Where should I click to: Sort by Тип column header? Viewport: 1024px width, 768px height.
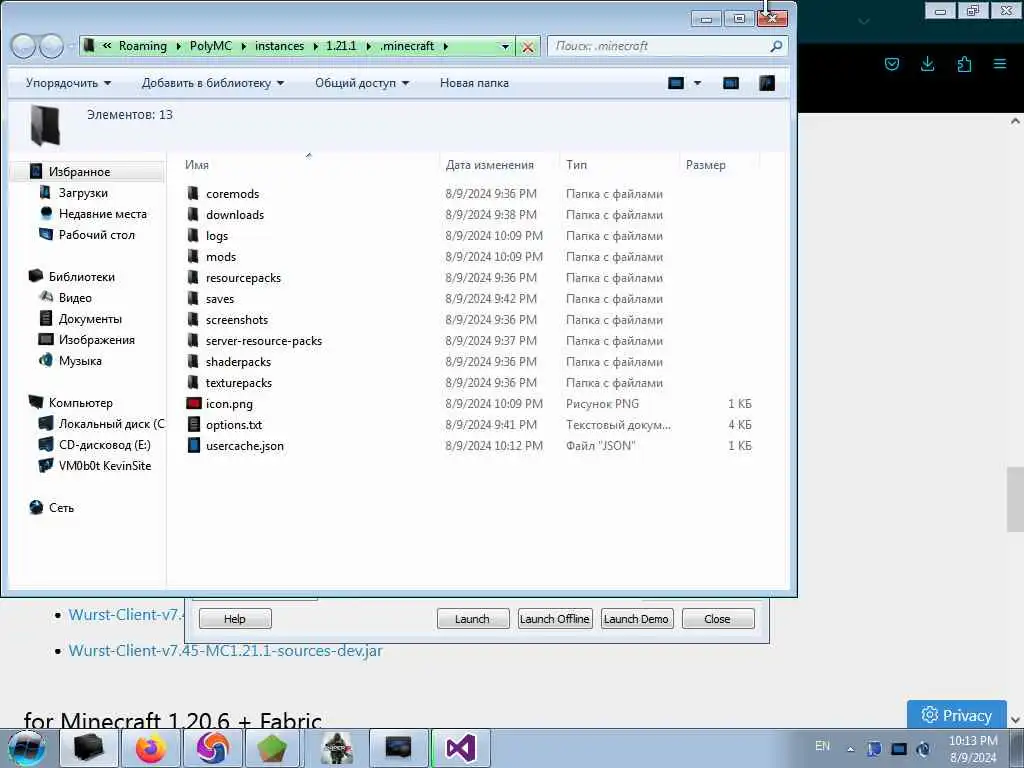[577, 165]
